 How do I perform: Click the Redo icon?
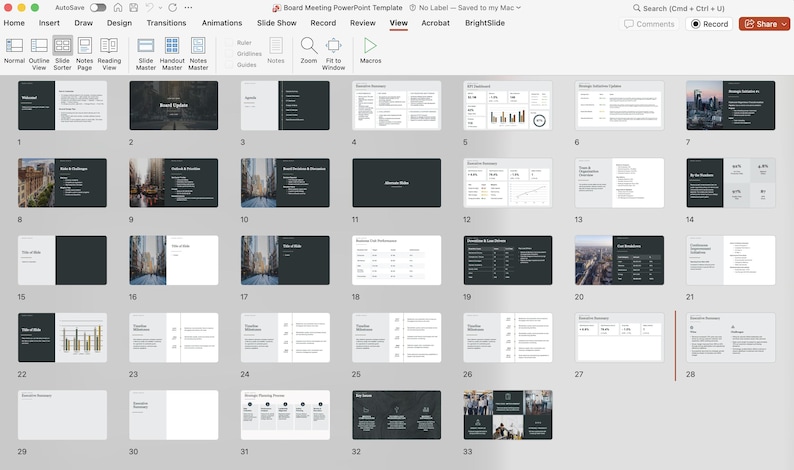click(x=173, y=8)
